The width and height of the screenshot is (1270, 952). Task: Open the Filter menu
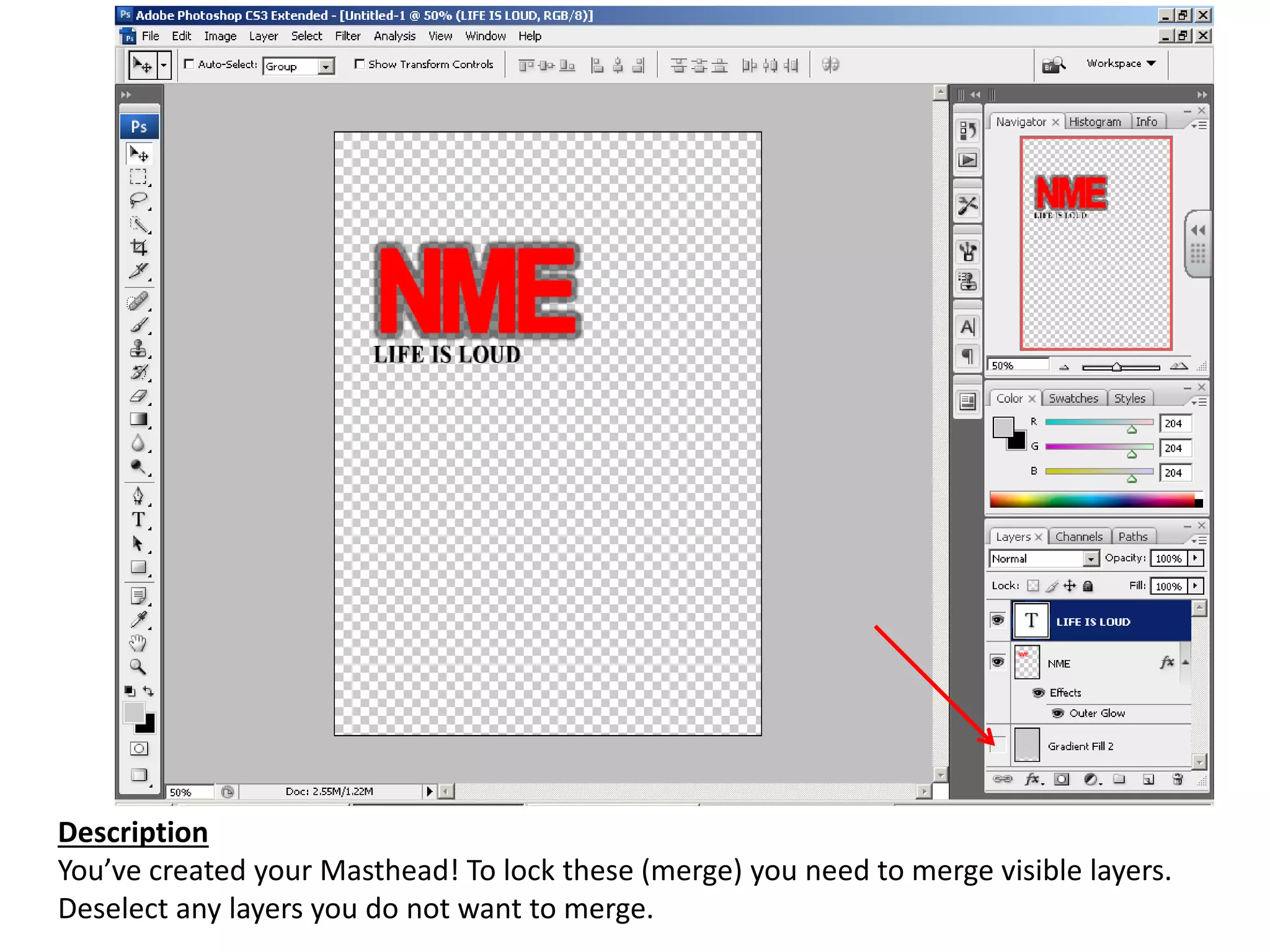[347, 36]
